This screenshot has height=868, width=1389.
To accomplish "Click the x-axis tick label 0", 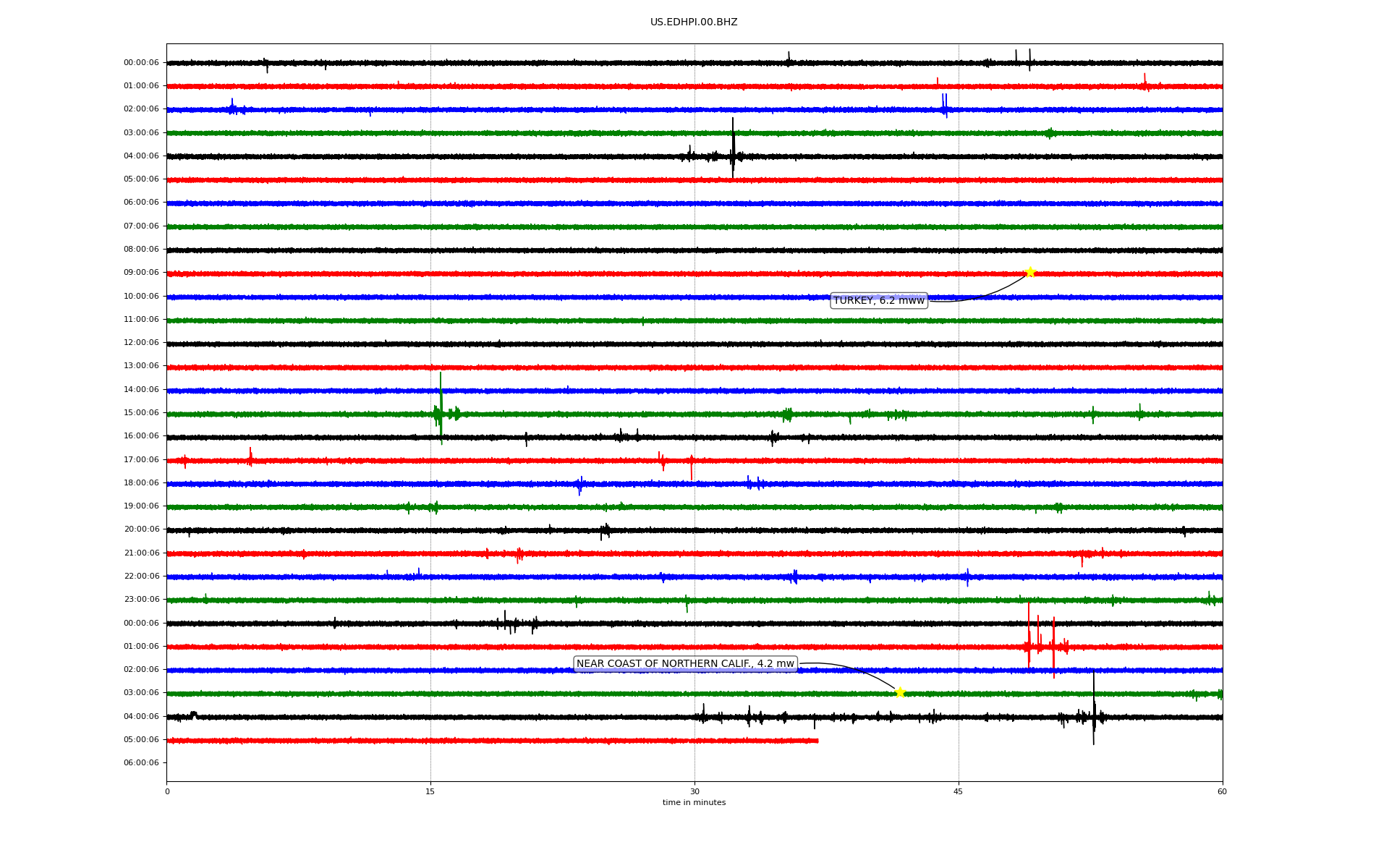I will 167,791.
